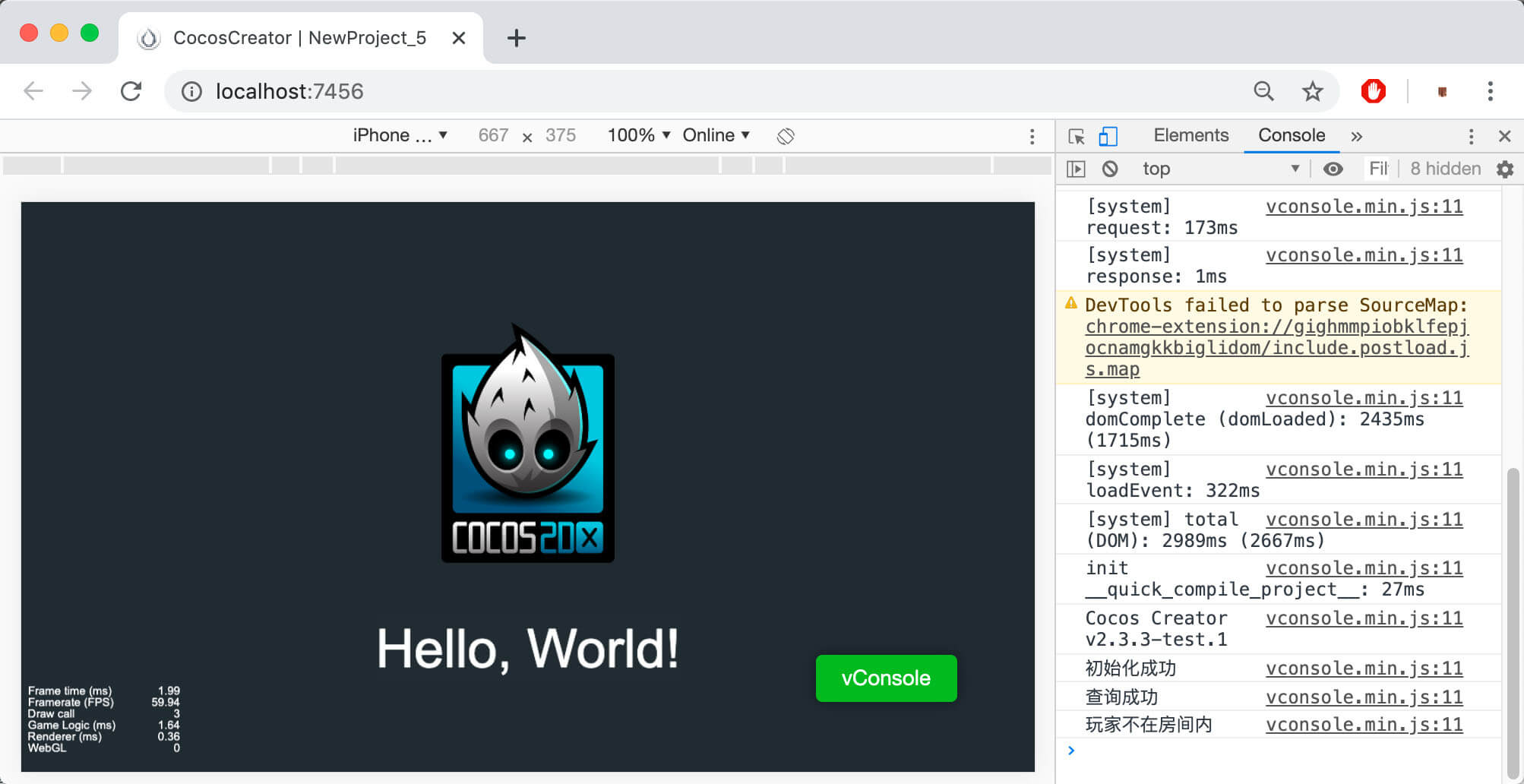This screenshot has width=1524, height=784.
Task: Click the warning icon on SourceMap message
Action: (1071, 303)
